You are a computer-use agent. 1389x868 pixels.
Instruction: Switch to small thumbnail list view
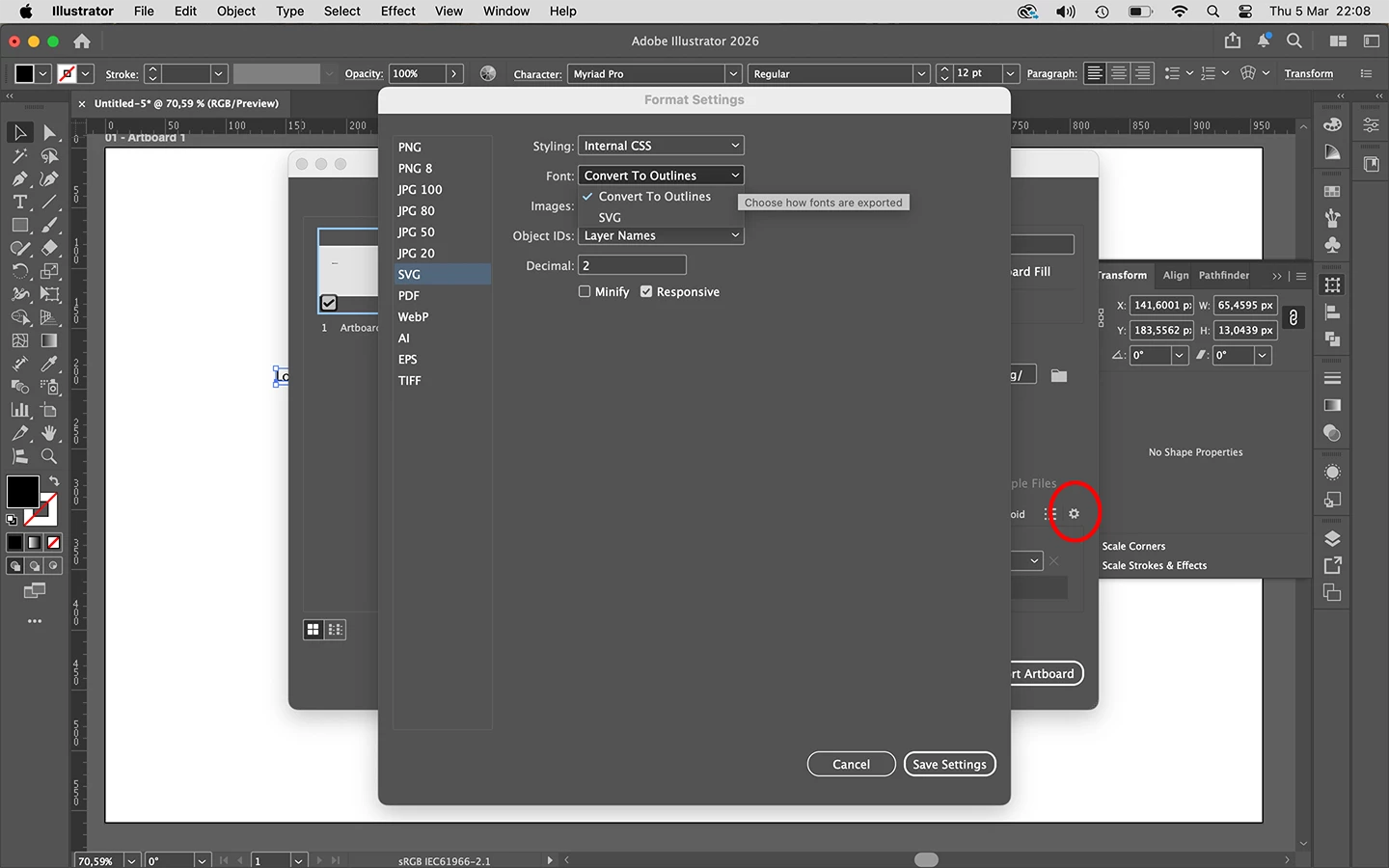click(336, 630)
